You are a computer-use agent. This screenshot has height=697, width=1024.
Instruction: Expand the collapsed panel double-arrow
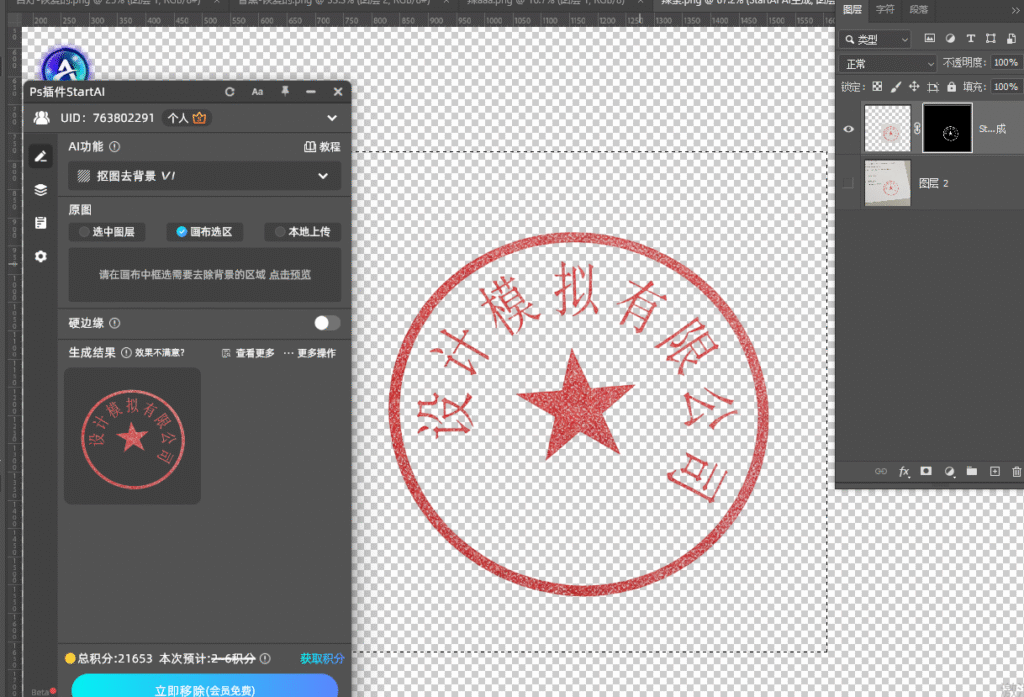(x=1016, y=10)
